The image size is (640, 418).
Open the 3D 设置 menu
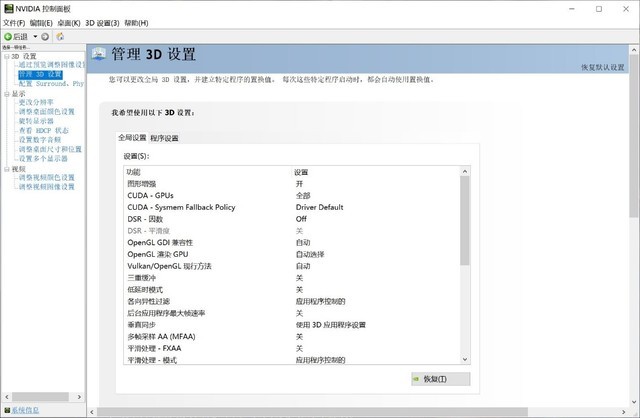click(102, 23)
